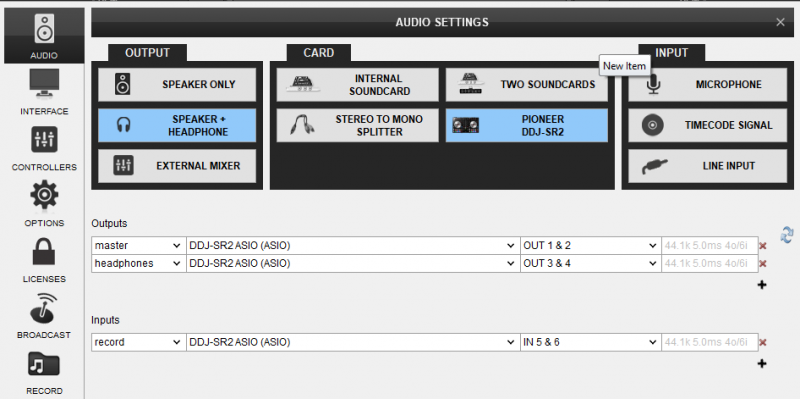The width and height of the screenshot is (800, 399).
Task: Open the IN 5 & 6 channel dropdown
Action: click(591, 342)
